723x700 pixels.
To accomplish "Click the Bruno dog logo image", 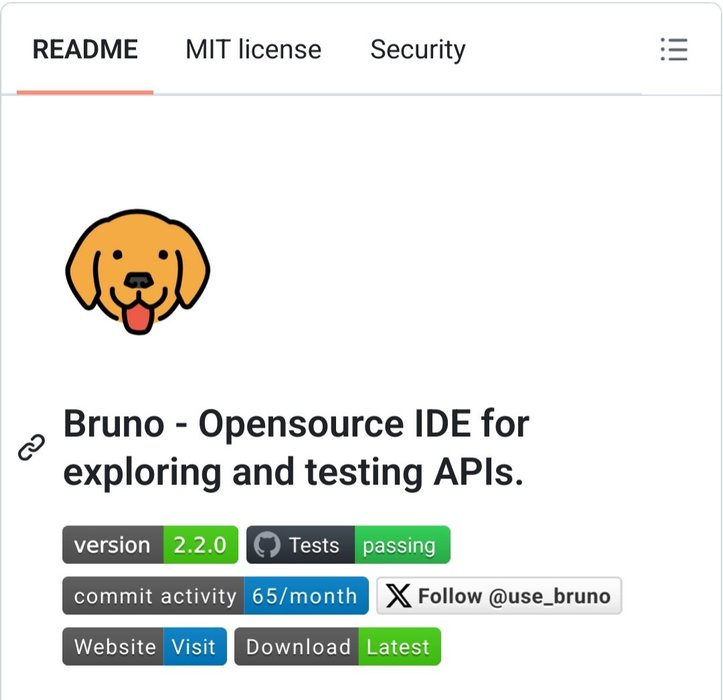I will 138,271.
